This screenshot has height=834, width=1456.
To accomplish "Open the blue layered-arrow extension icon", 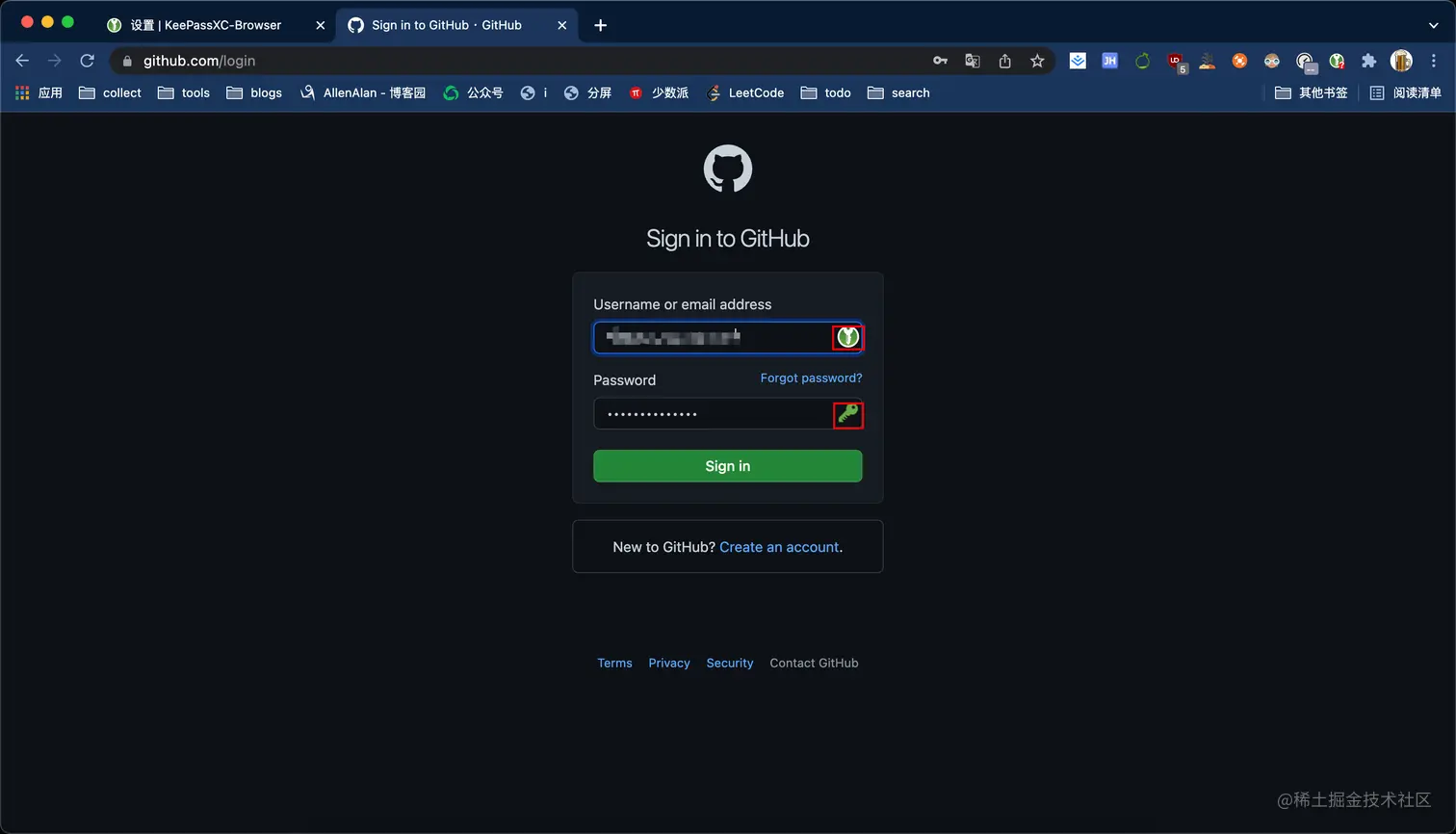I will coord(1078,61).
